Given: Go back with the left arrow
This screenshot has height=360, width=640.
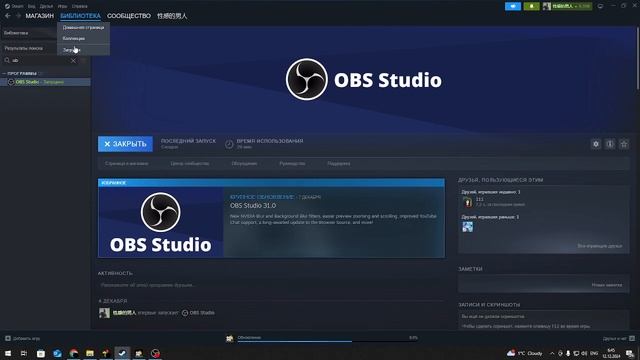Looking at the screenshot, I should [8, 16].
